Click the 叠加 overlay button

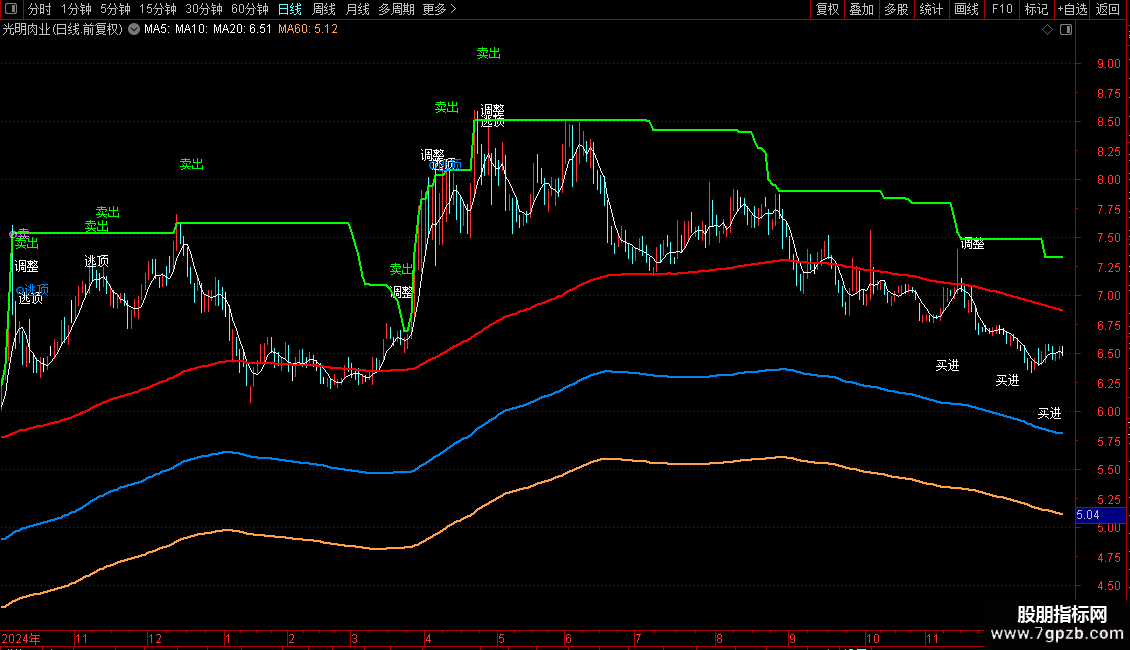[x=861, y=9]
